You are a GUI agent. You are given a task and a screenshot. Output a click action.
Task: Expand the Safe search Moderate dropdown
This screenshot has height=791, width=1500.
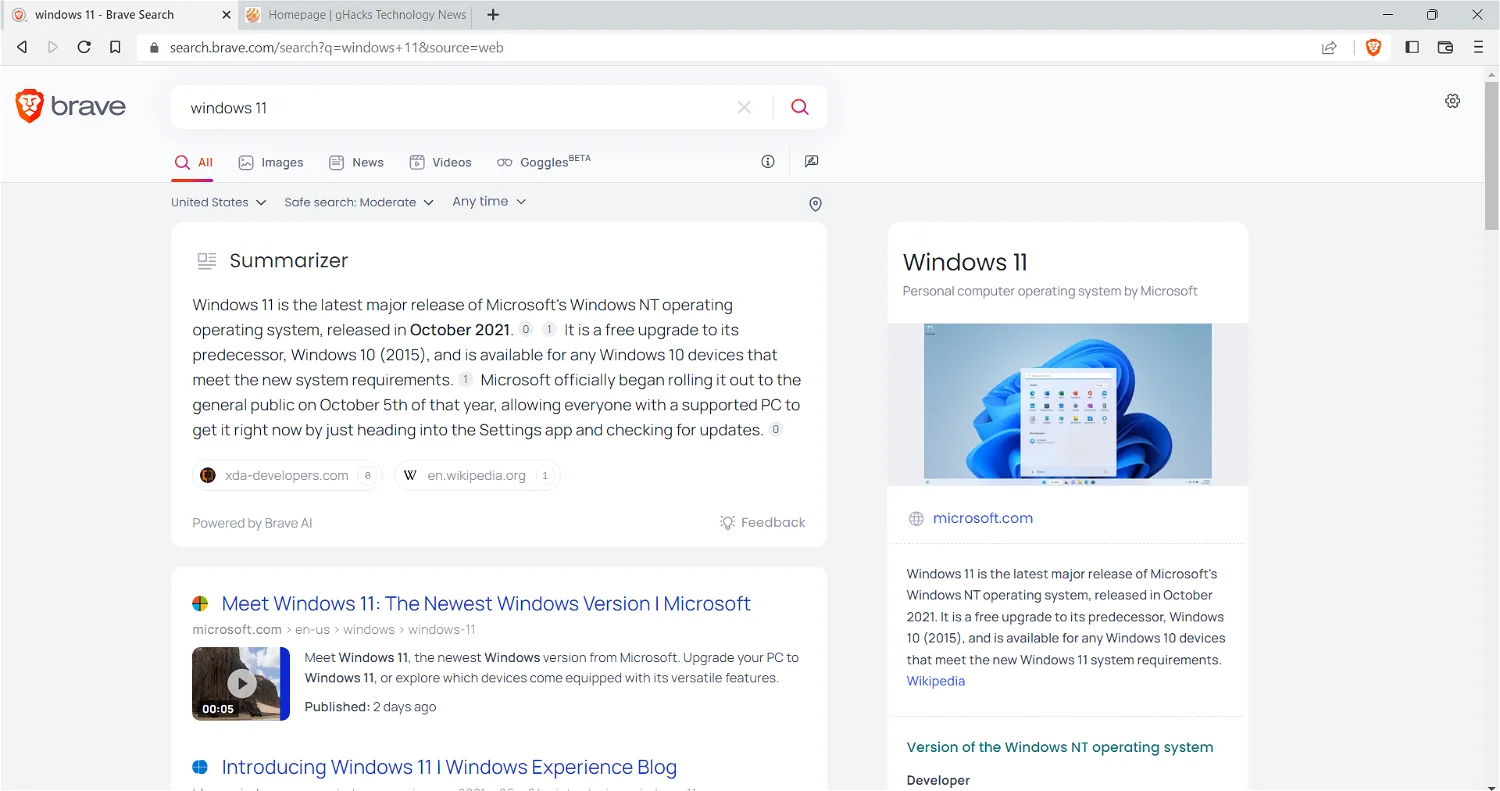click(x=358, y=202)
